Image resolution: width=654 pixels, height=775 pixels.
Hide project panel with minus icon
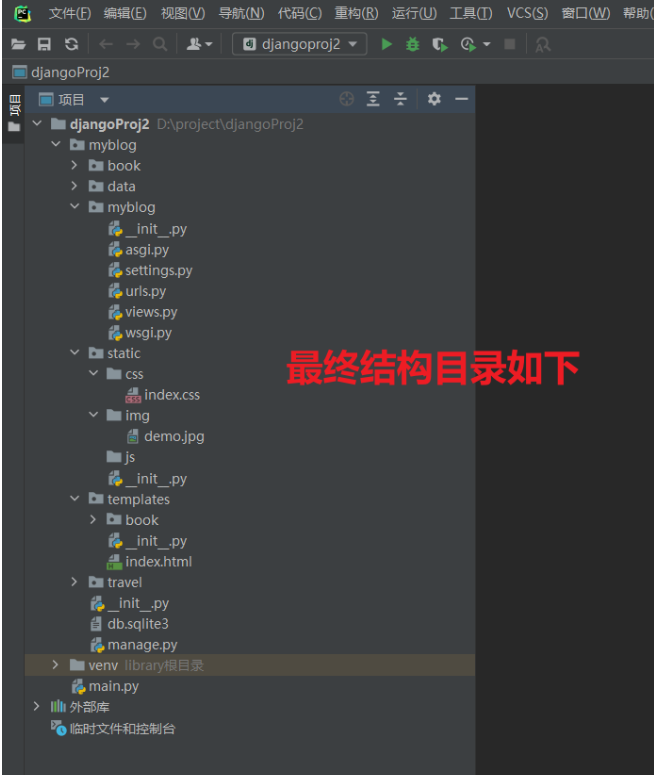coord(461,99)
